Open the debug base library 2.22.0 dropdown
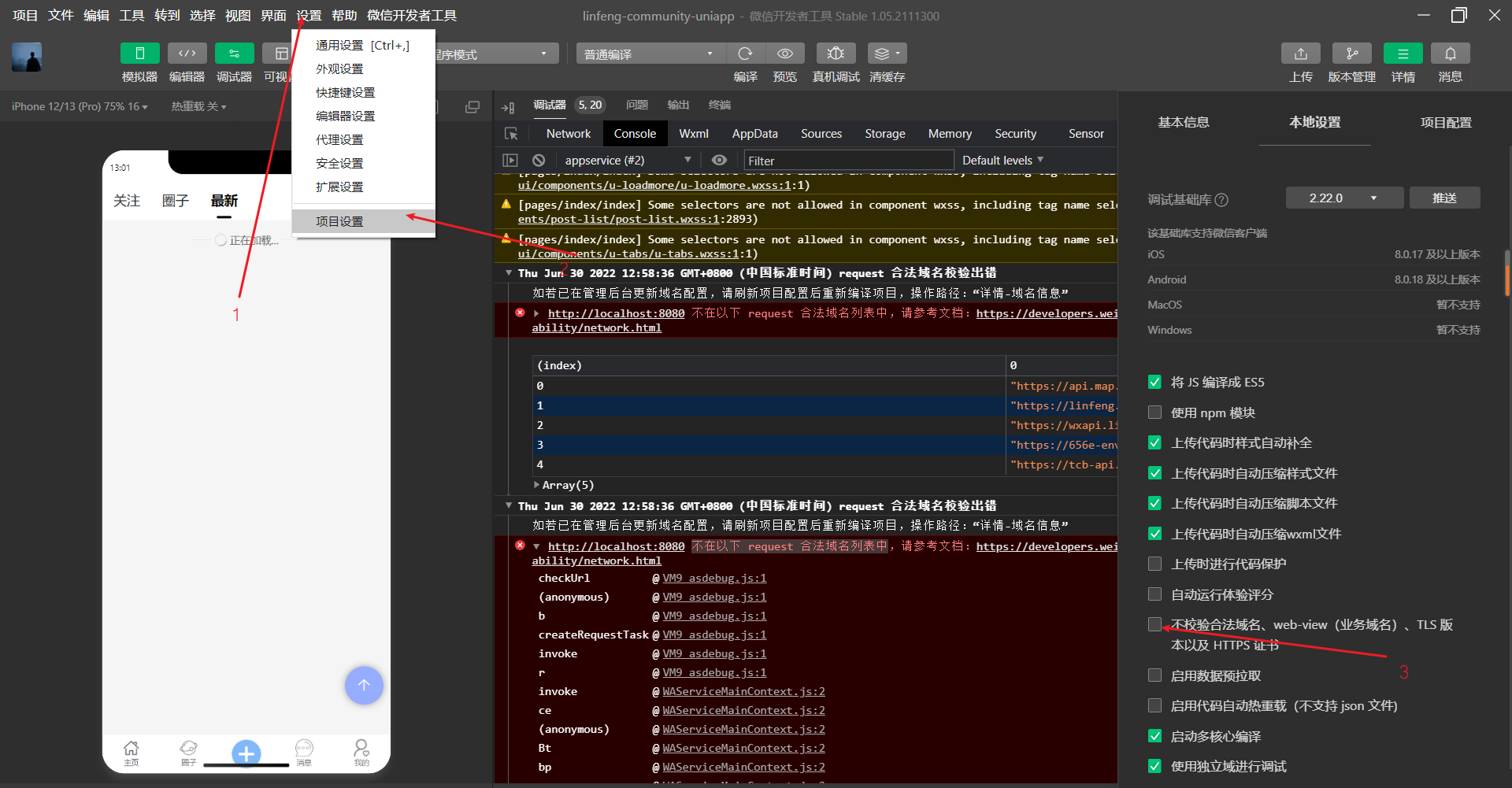The height and width of the screenshot is (788, 1512). click(x=1343, y=198)
